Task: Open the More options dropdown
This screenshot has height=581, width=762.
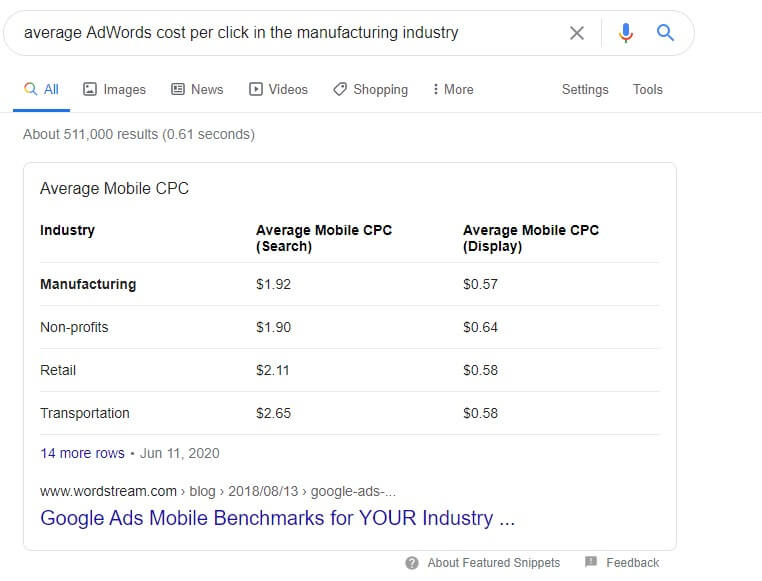Action: click(x=453, y=89)
